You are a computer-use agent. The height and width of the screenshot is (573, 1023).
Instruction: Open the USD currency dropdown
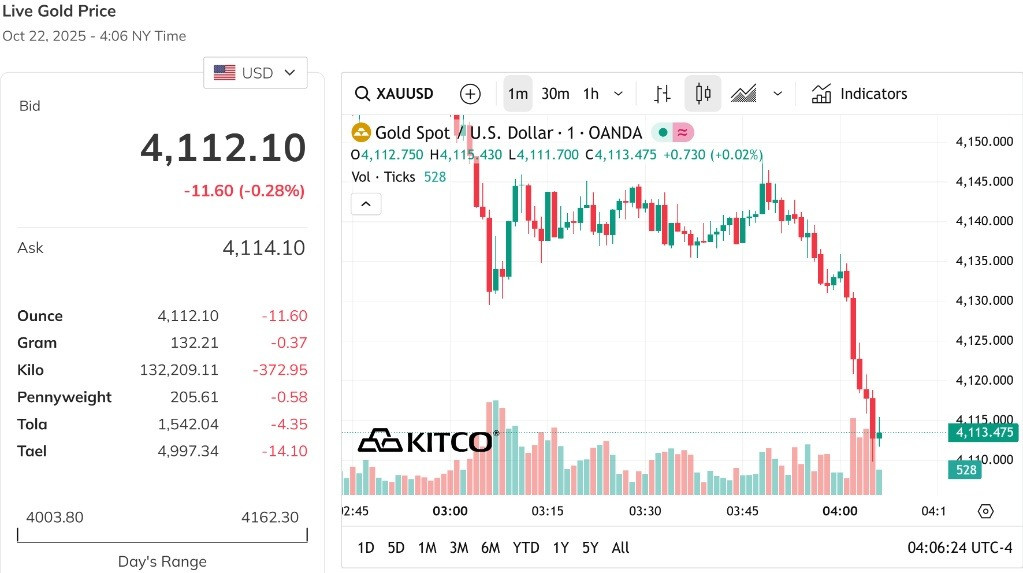point(255,73)
